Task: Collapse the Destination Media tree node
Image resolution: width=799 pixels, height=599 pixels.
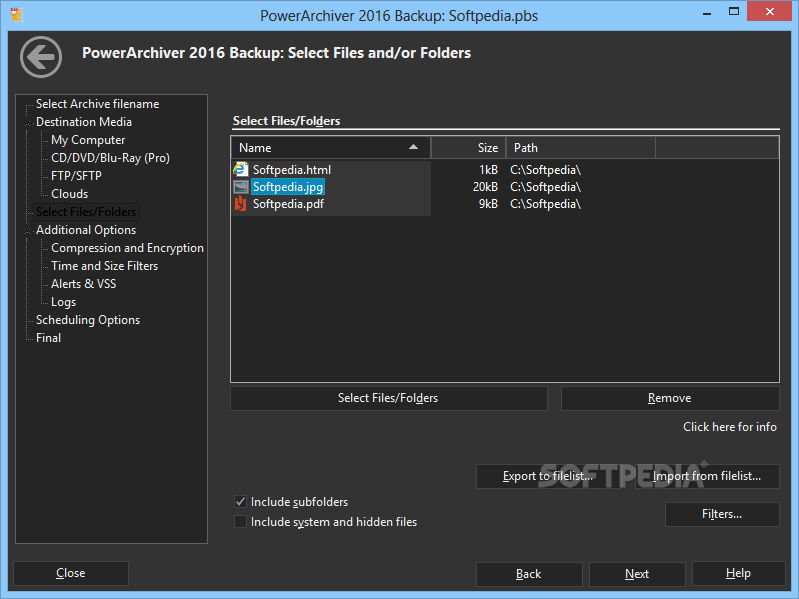Action: coord(28,123)
